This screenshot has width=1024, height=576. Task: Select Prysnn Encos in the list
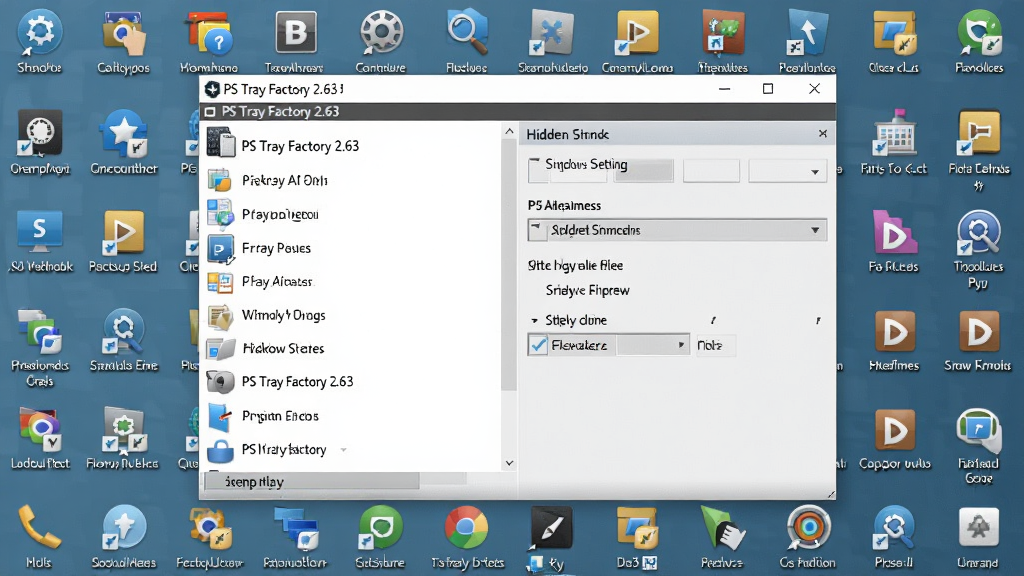click(280, 416)
